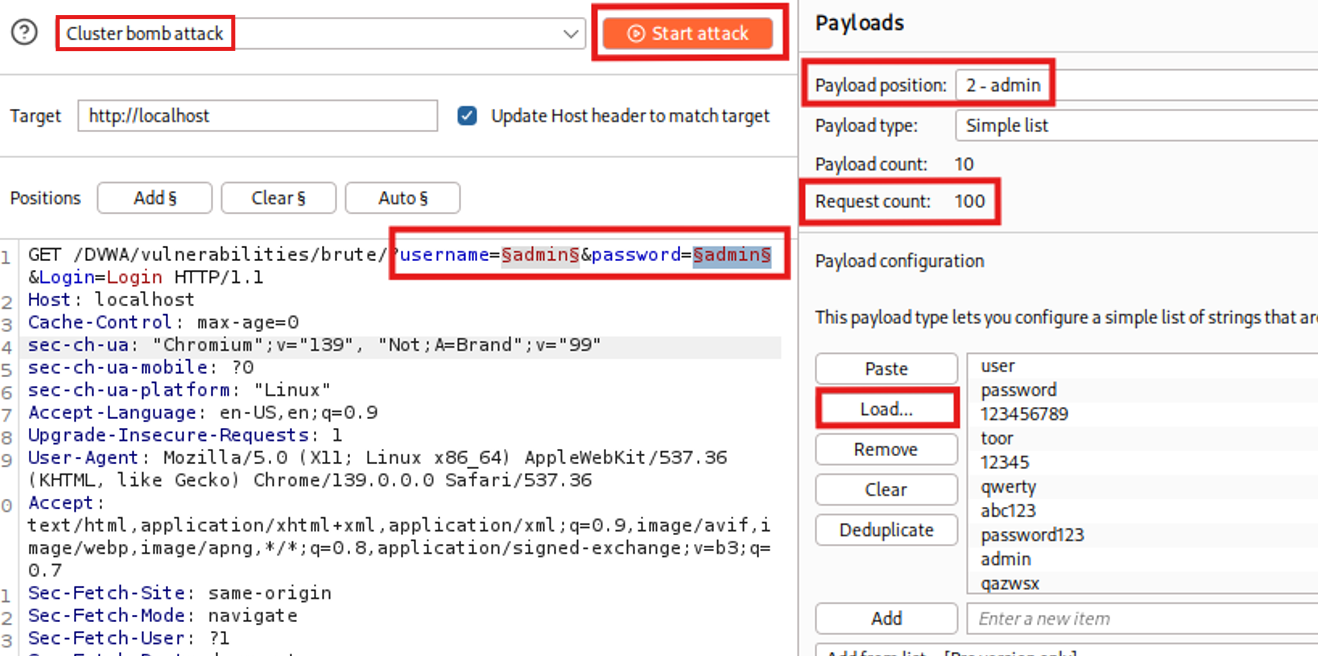
Task: Click the Add § position button
Action: click(x=154, y=198)
